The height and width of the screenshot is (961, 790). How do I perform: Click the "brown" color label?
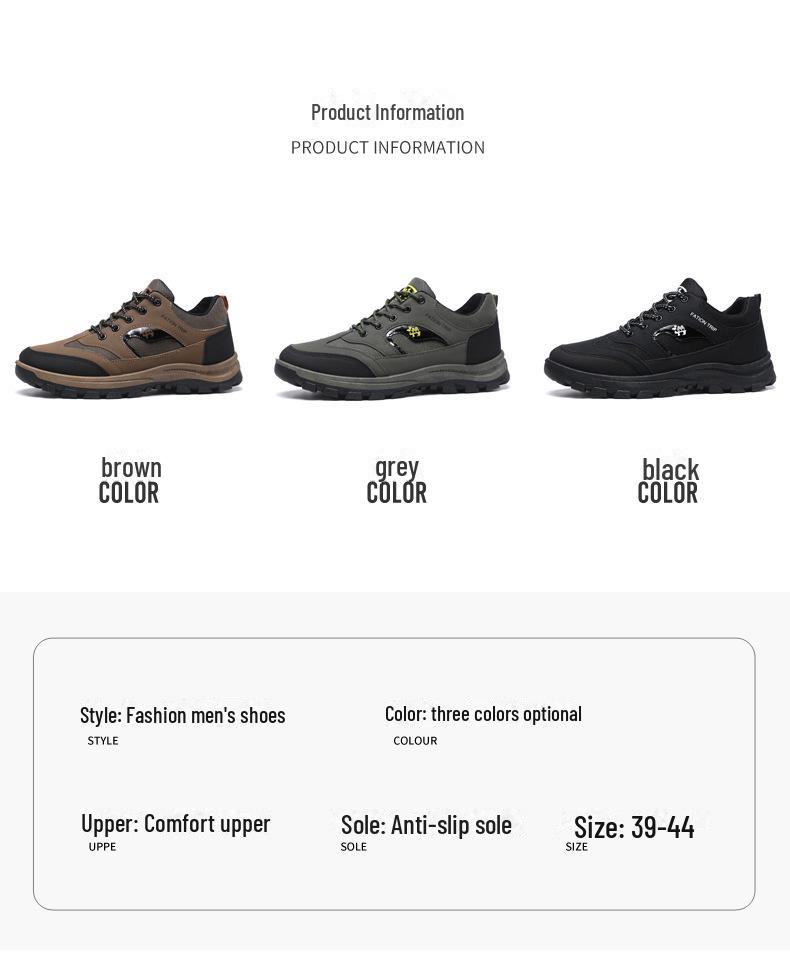coord(131,467)
